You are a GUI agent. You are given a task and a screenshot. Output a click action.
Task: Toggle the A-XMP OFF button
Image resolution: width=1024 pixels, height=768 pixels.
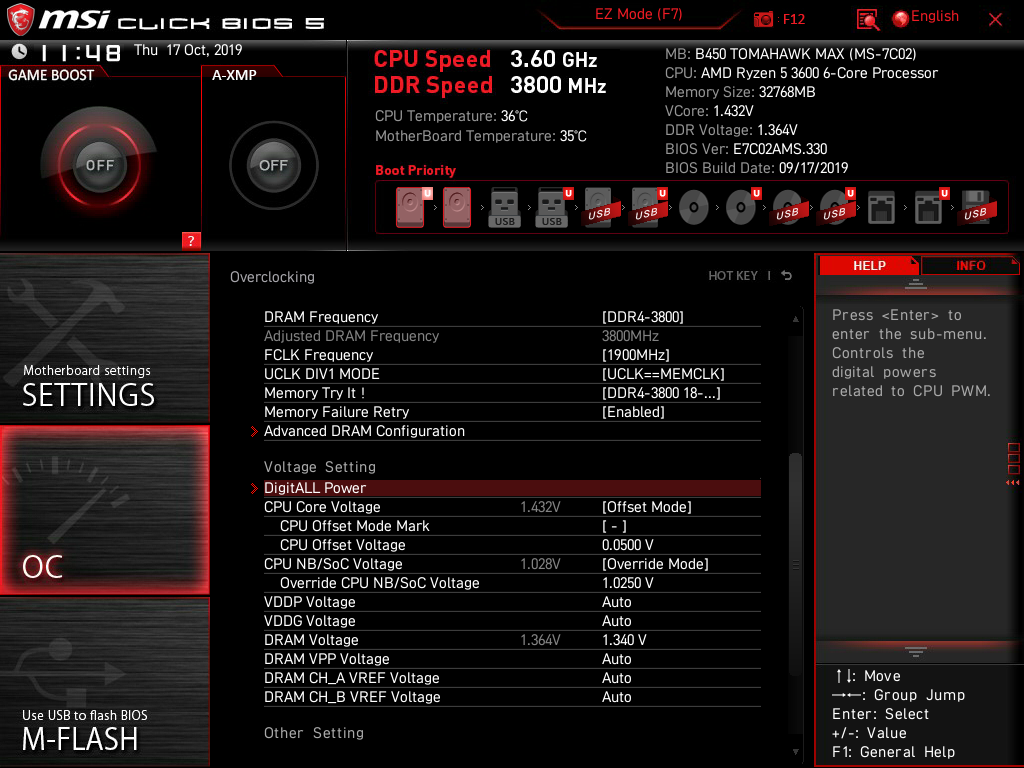tap(273, 165)
